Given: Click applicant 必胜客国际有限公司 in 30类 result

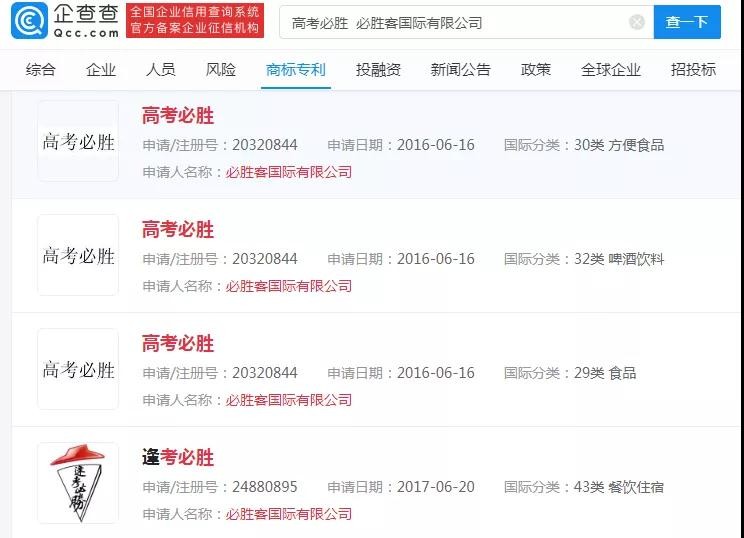Looking at the screenshot, I should pyautogui.click(x=288, y=172).
